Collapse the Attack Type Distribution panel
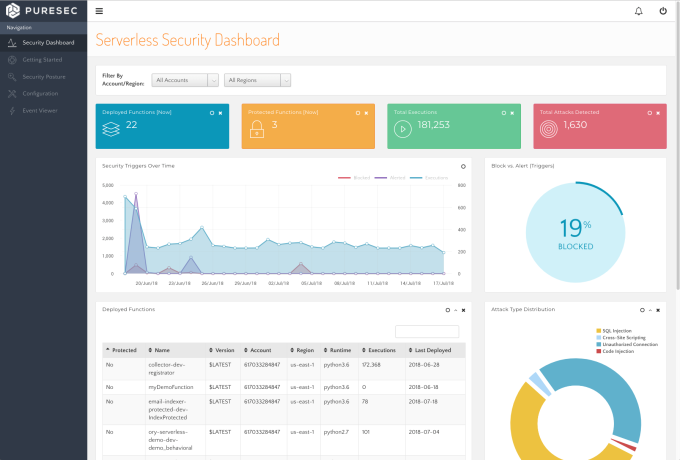Screen dimensions: 680x460 click(x=650, y=310)
